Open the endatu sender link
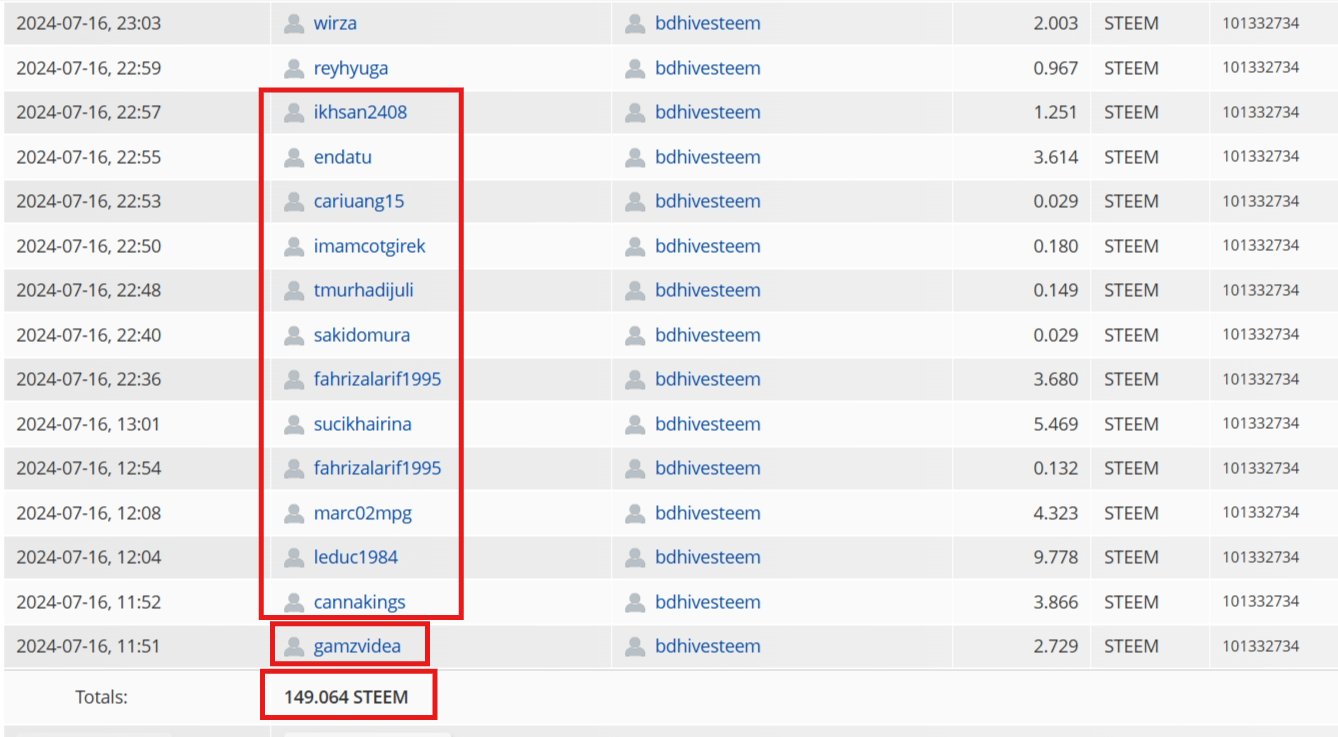The height and width of the screenshot is (737, 1338). 343,157
